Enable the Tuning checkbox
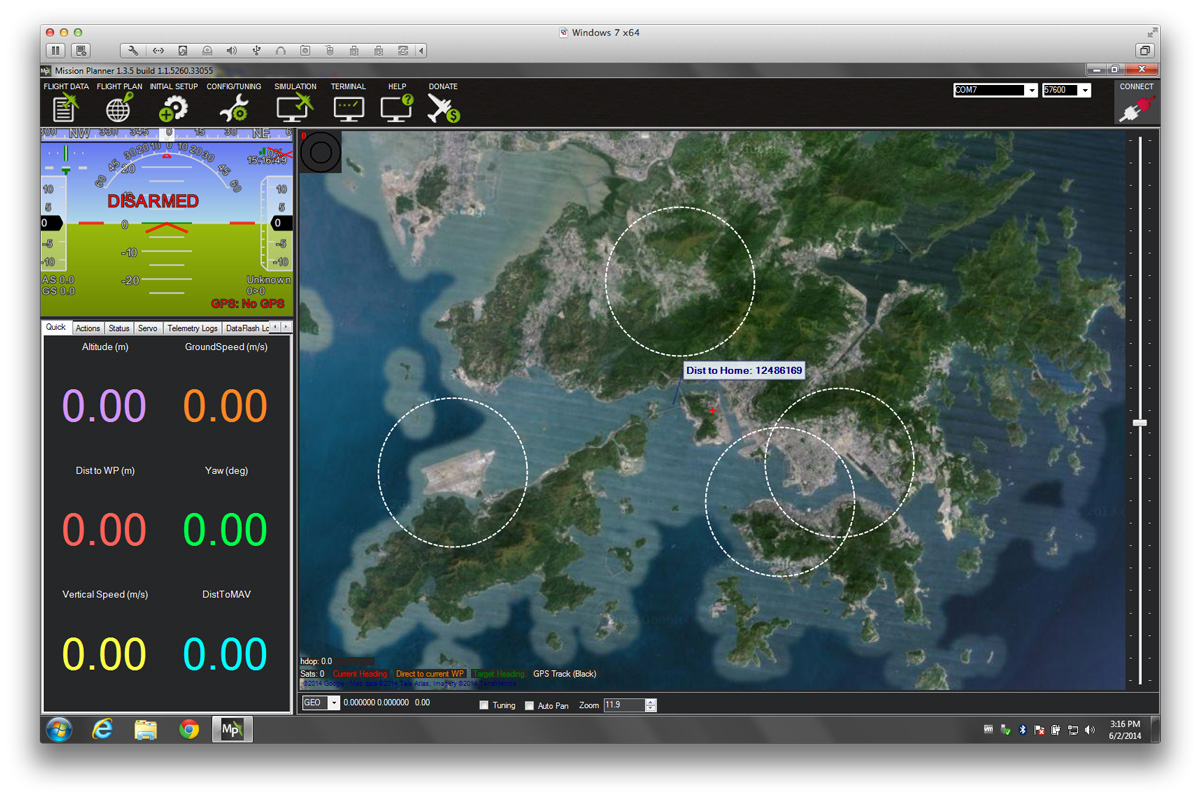The image size is (1200, 798). click(484, 705)
